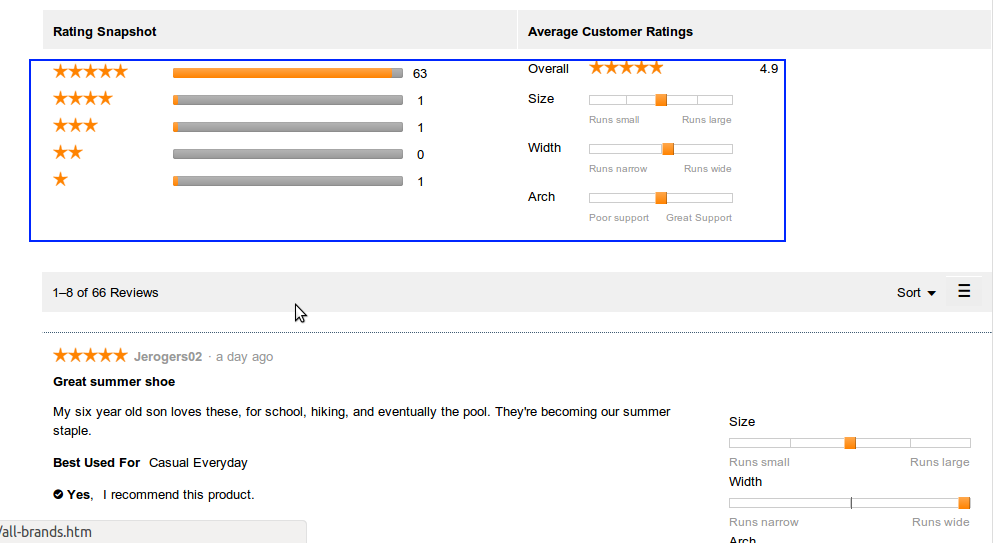Click the Average Customer Ratings header

pos(610,31)
